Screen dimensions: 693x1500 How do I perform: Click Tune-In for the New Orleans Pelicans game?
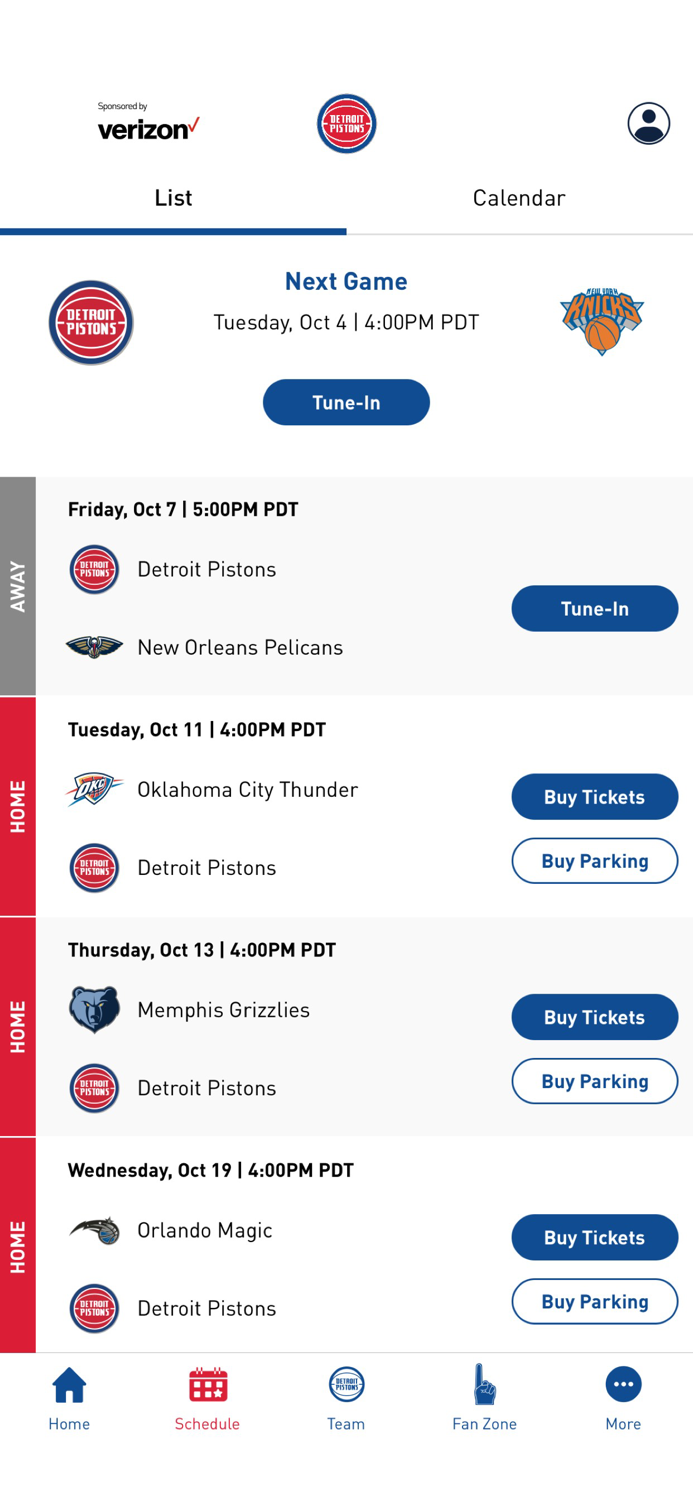595,608
